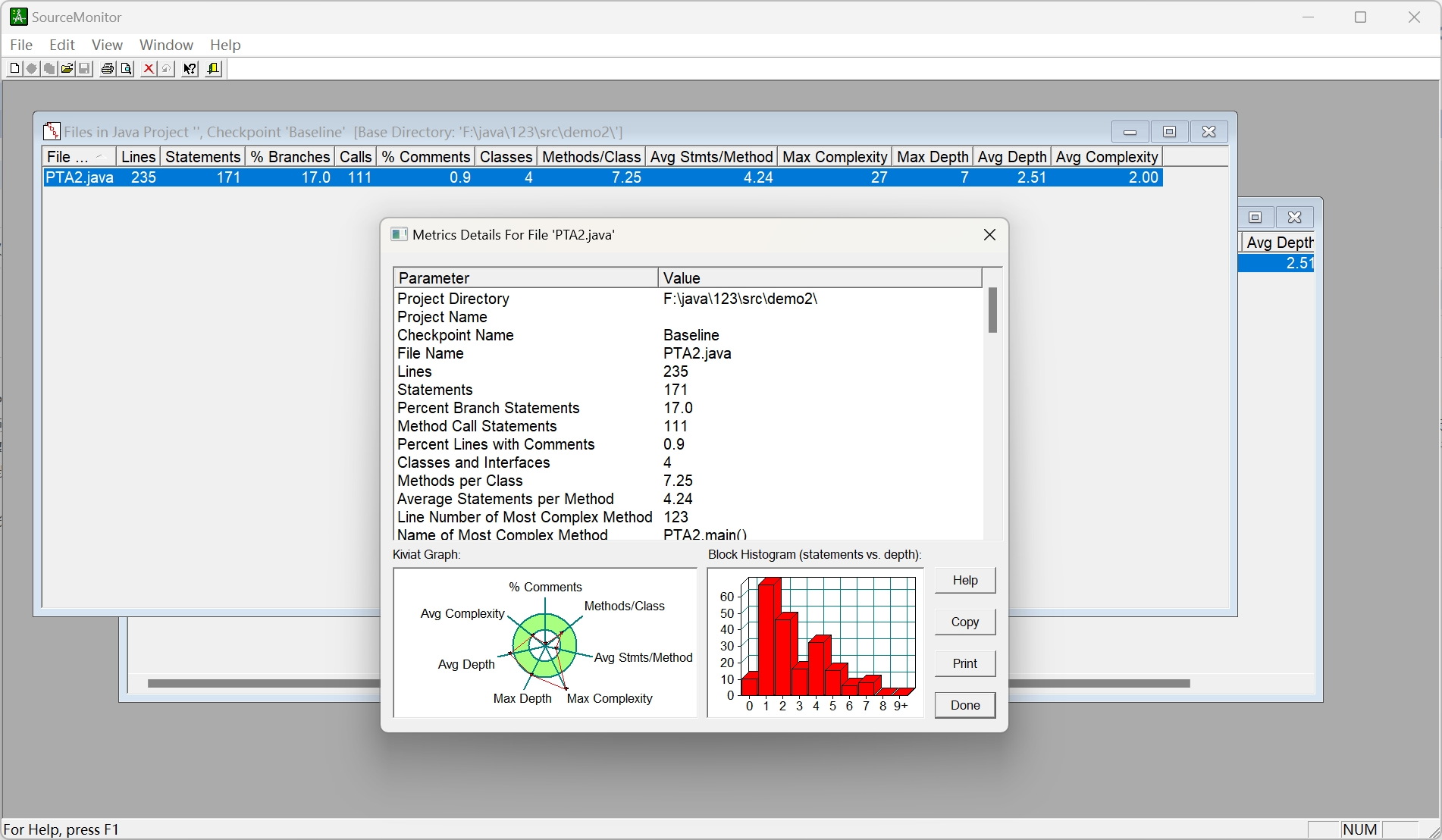The height and width of the screenshot is (840, 1442).
Task: Sort by the File column header
Action: coord(79,157)
